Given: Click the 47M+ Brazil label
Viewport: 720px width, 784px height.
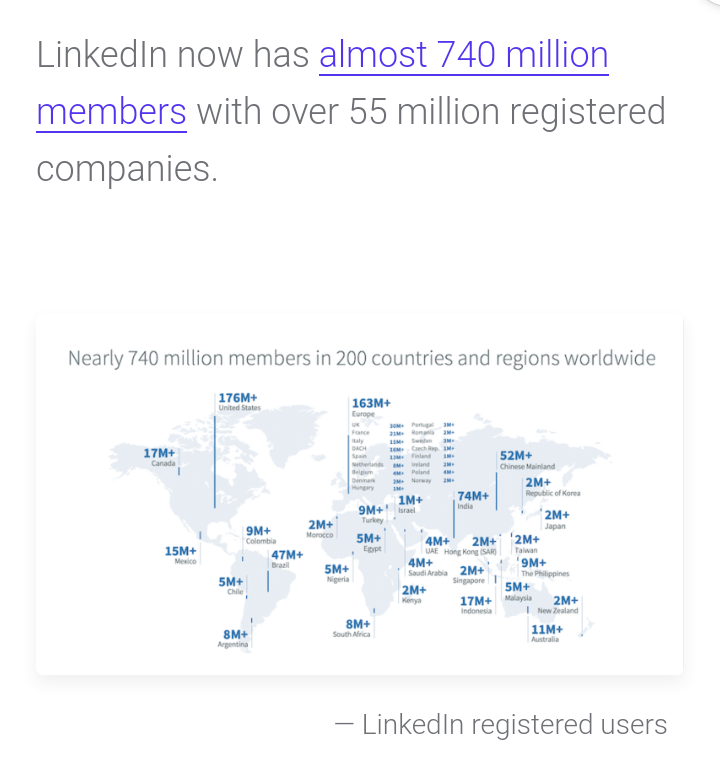Looking at the screenshot, I should coord(286,558).
